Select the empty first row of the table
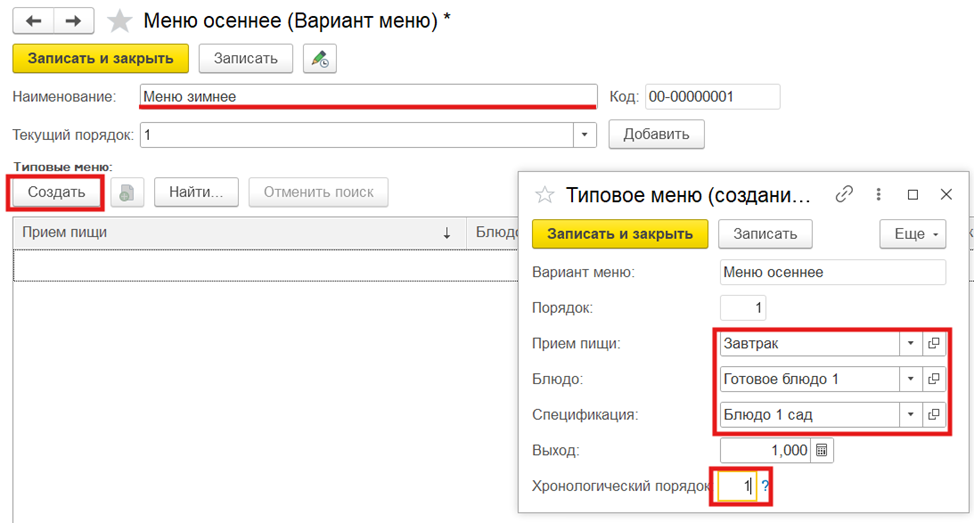The height and width of the screenshot is (523, 974). tap(265, 265)
